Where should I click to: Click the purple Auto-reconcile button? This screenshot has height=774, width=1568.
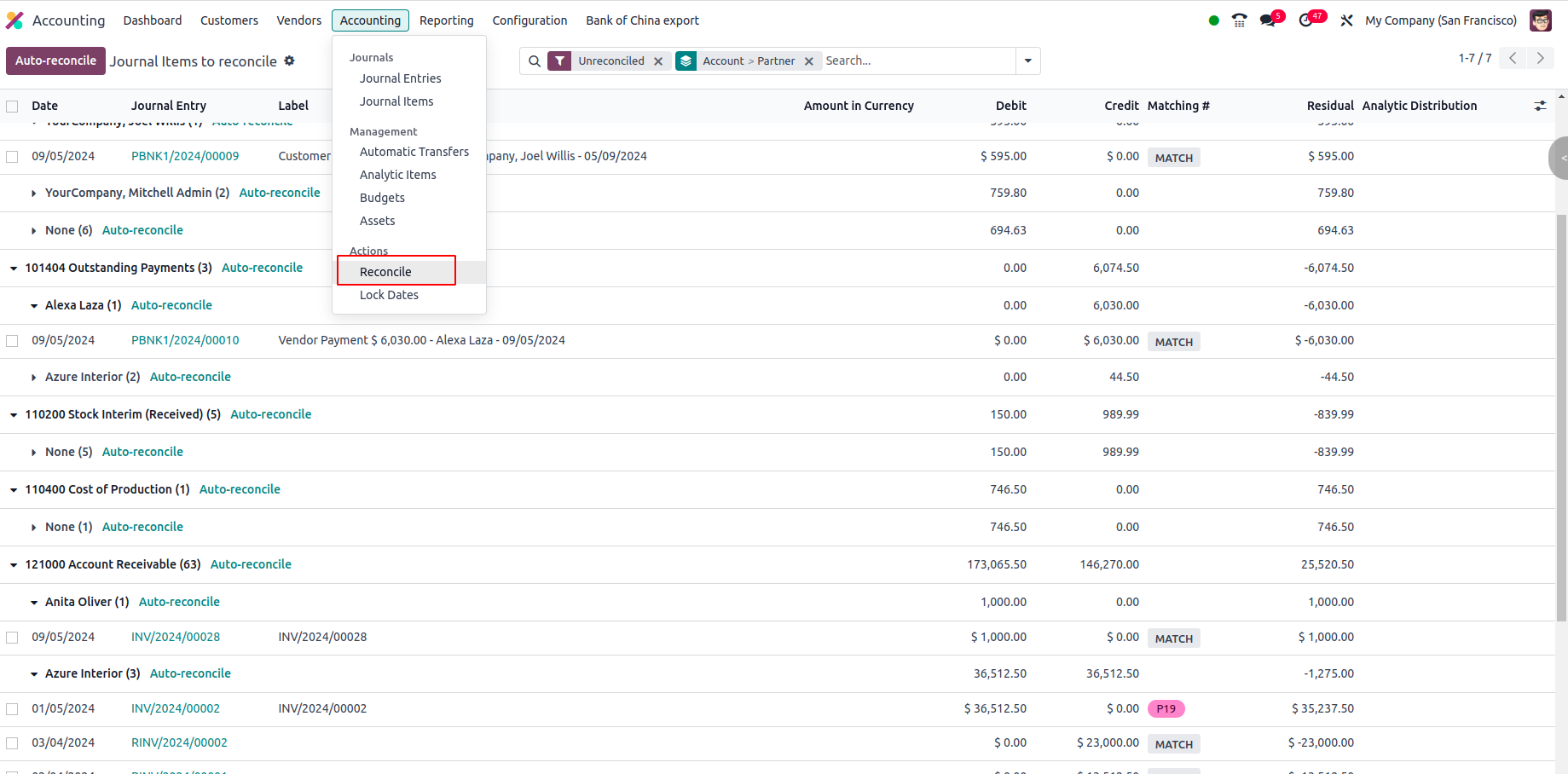(55, 61)
